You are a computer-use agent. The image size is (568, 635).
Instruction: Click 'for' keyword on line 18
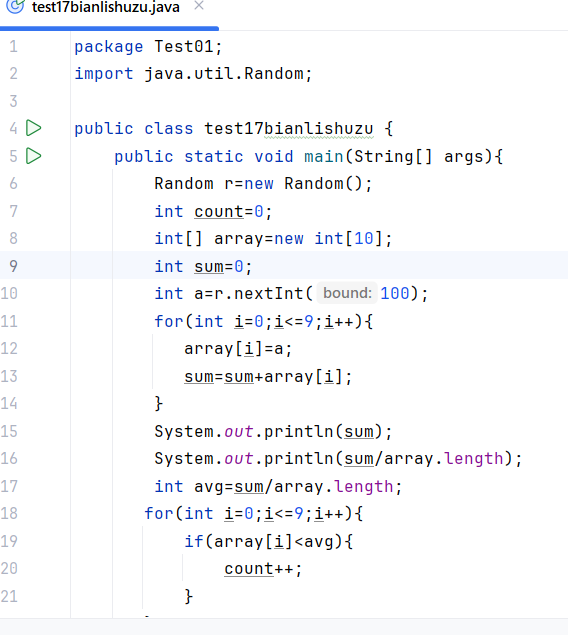(159, 514)
